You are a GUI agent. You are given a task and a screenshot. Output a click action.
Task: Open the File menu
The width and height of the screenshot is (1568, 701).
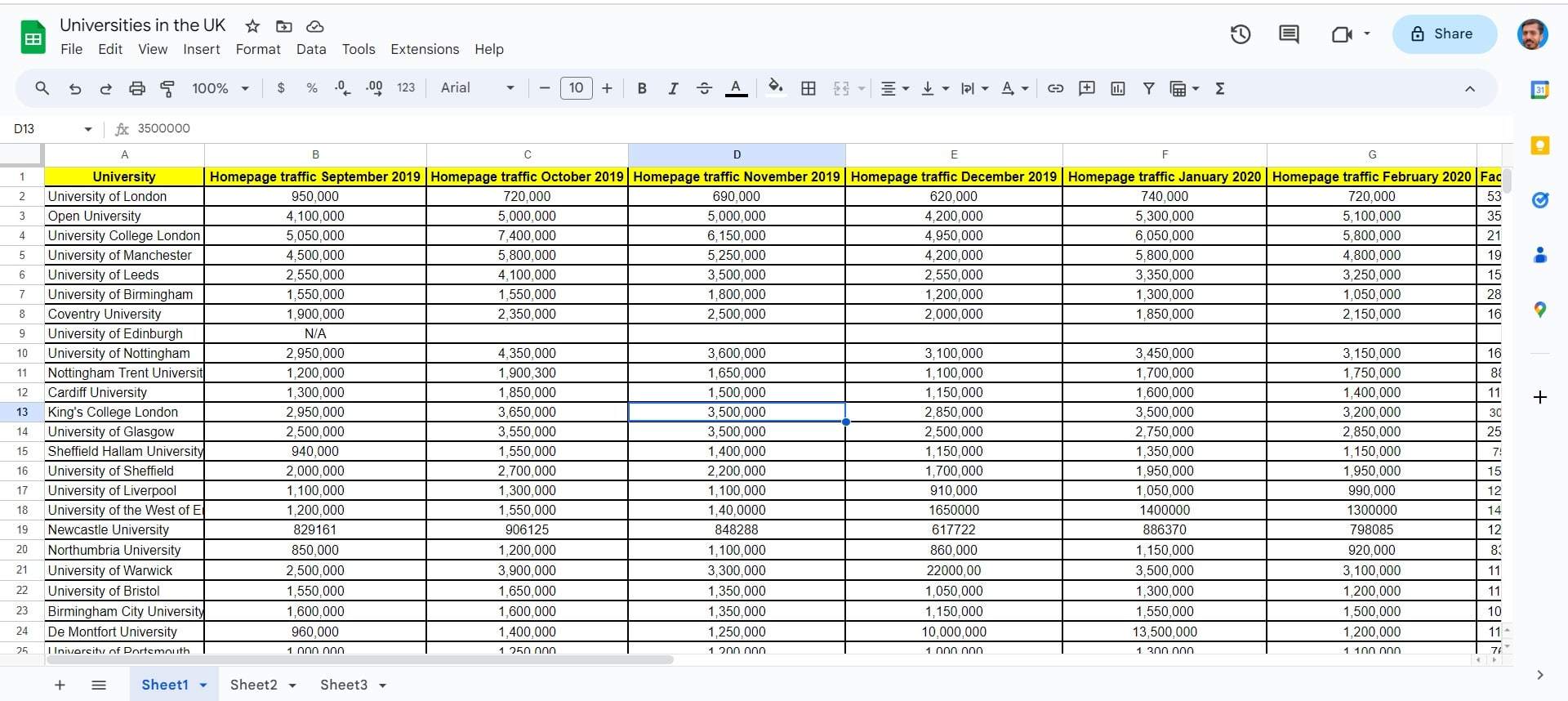pyautogui.click(x=72, y=49)
